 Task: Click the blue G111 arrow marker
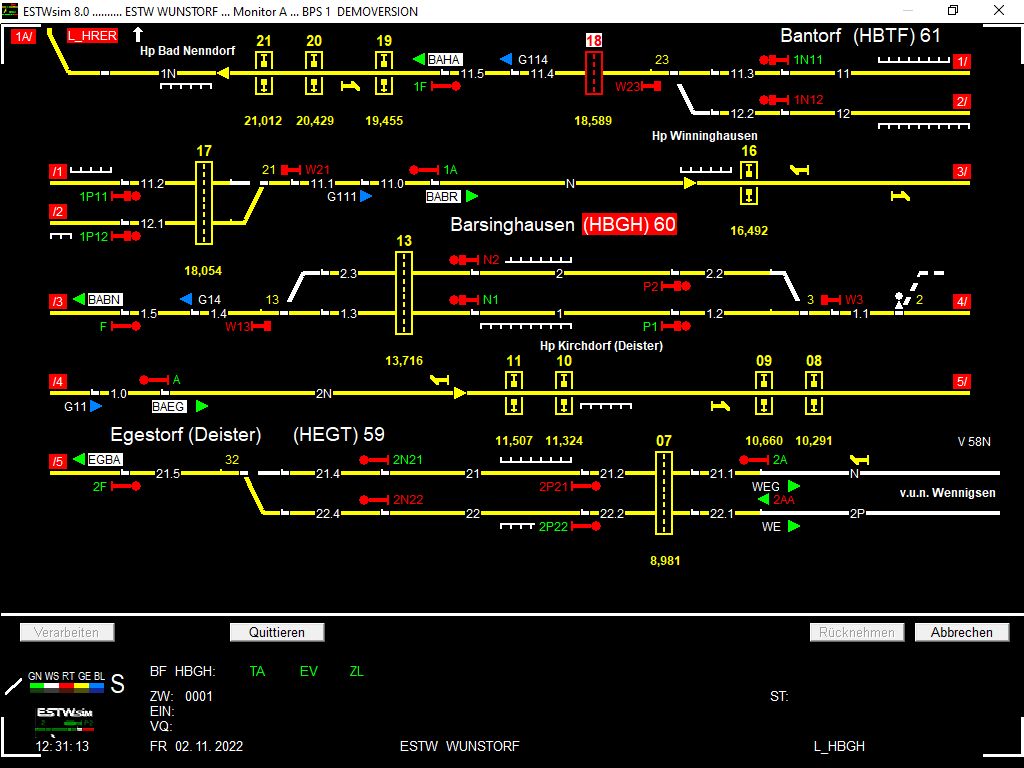(366, 197)
